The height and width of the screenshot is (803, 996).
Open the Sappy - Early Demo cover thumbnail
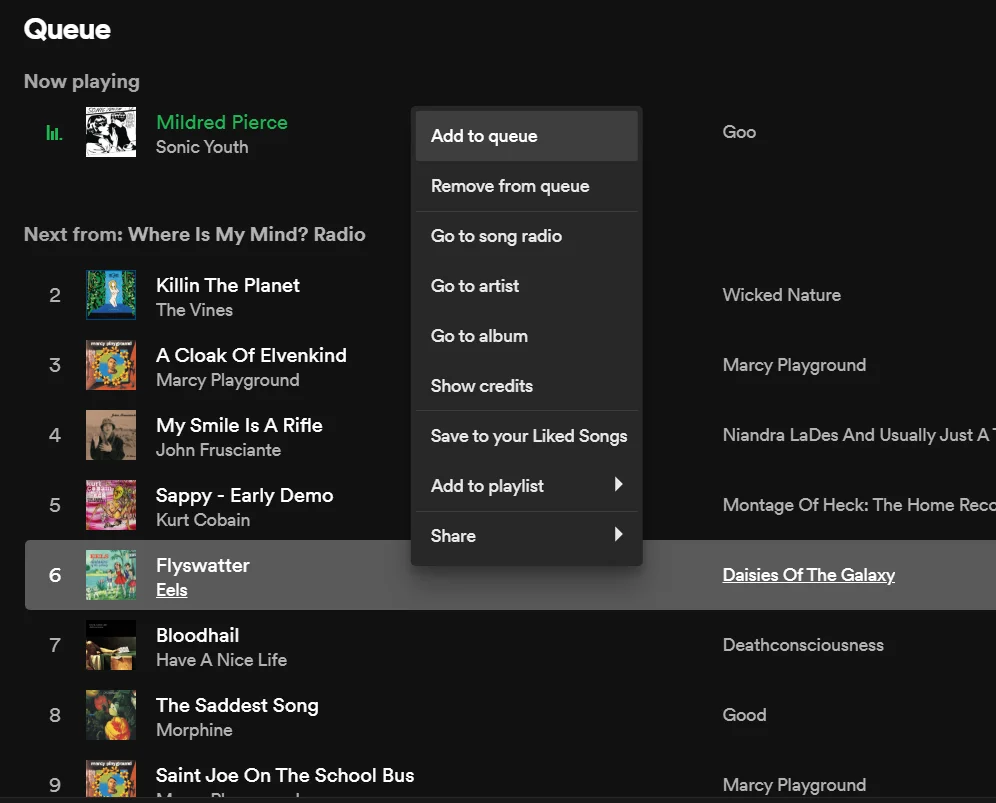point(111,504)
